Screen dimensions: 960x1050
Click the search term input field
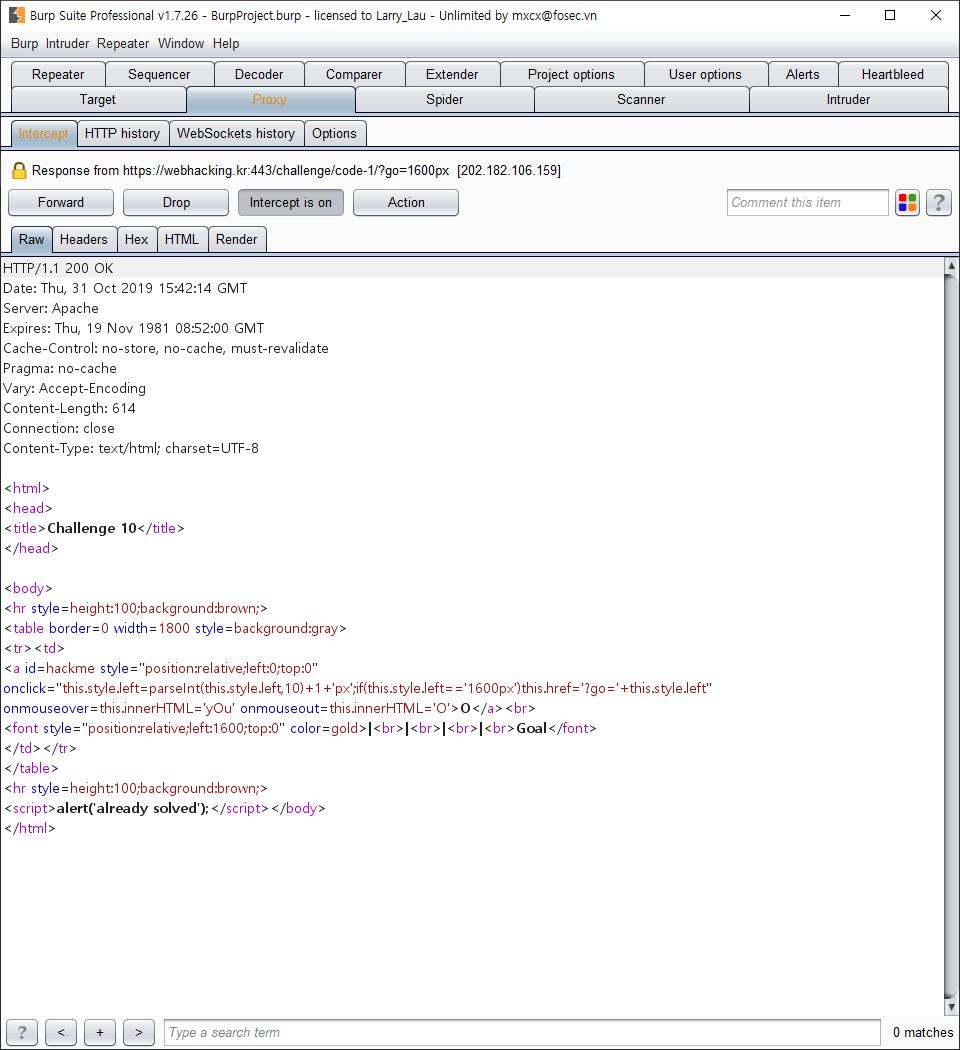click(x=522, y=1032)
